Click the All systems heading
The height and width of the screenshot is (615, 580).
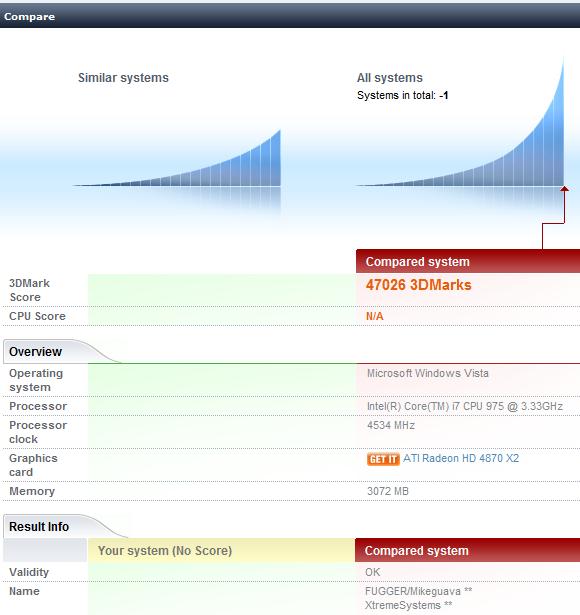coord(390,78)
